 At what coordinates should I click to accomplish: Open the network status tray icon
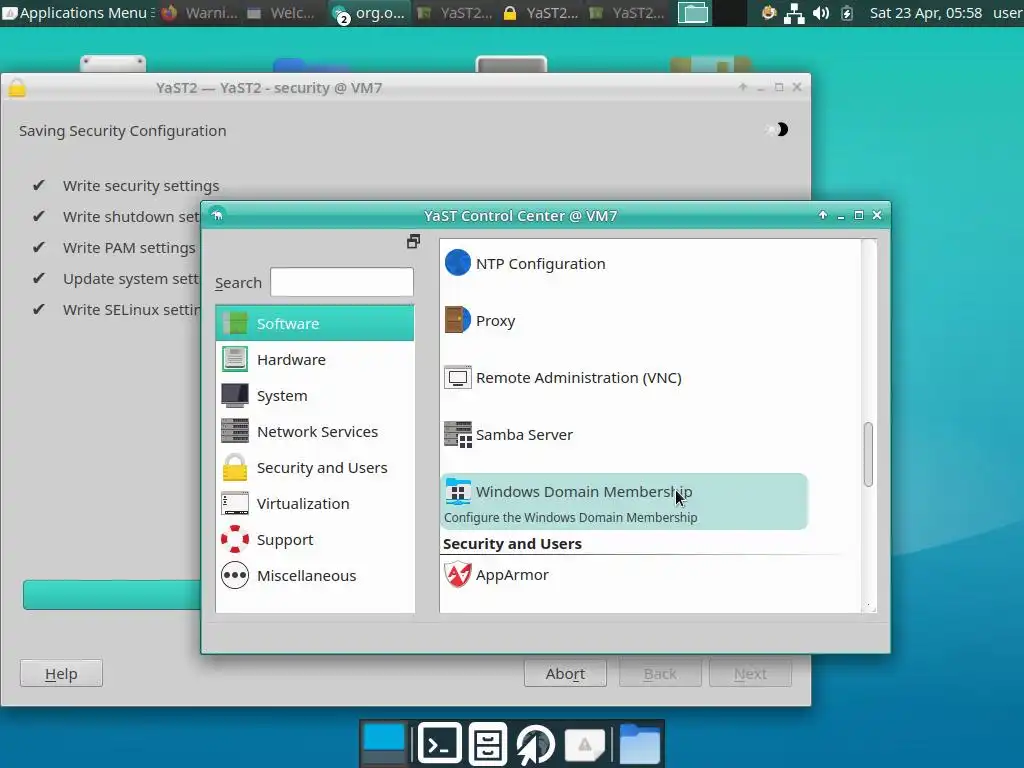click(x=793, y=13)
